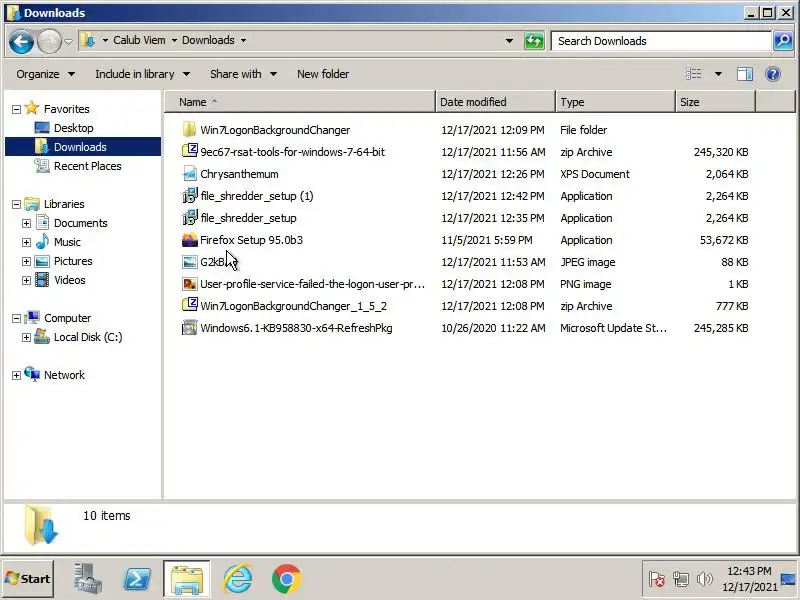Expand the Network tree node

(16, 376)
